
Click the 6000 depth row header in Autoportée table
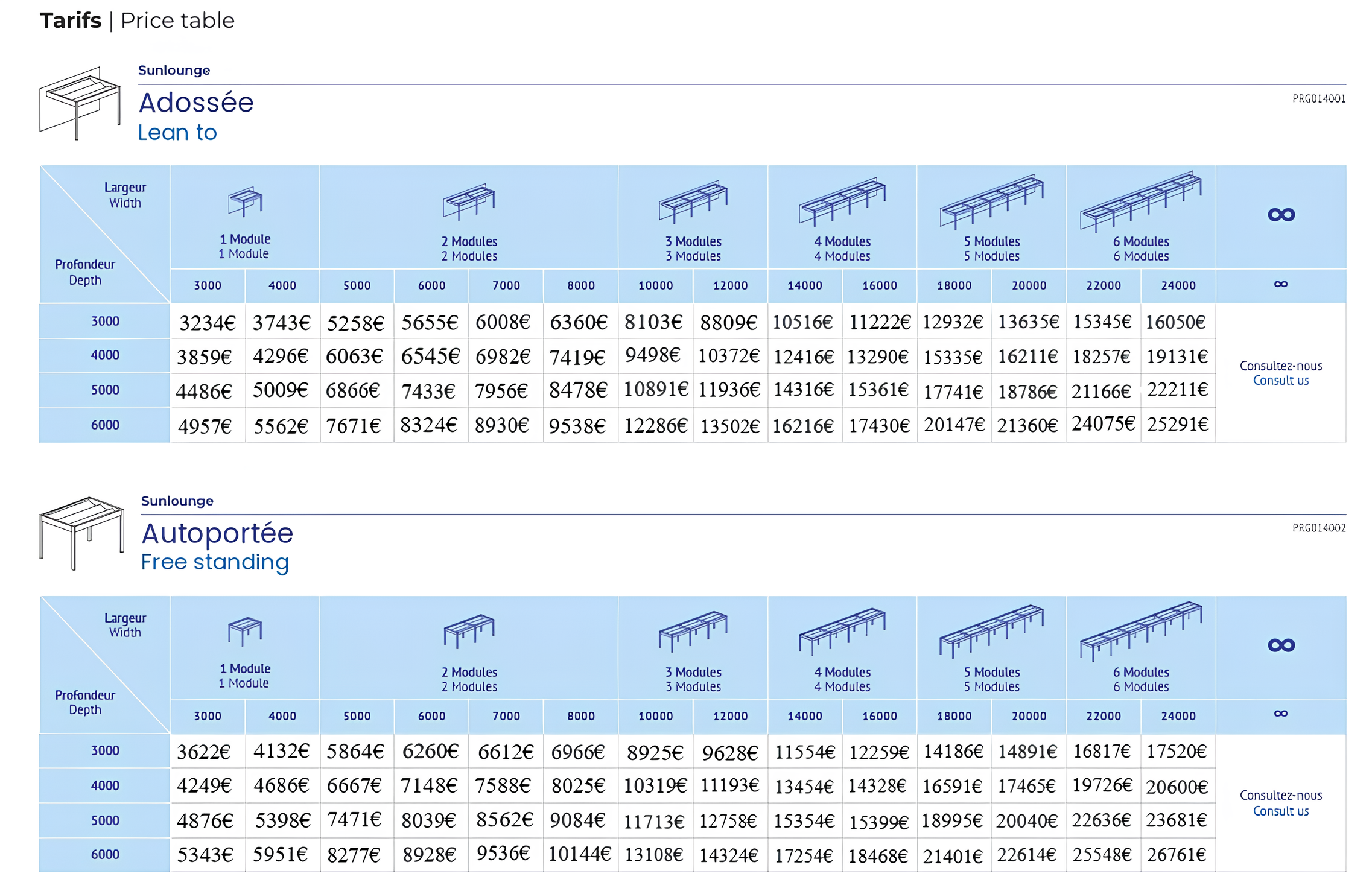[105, 855]
